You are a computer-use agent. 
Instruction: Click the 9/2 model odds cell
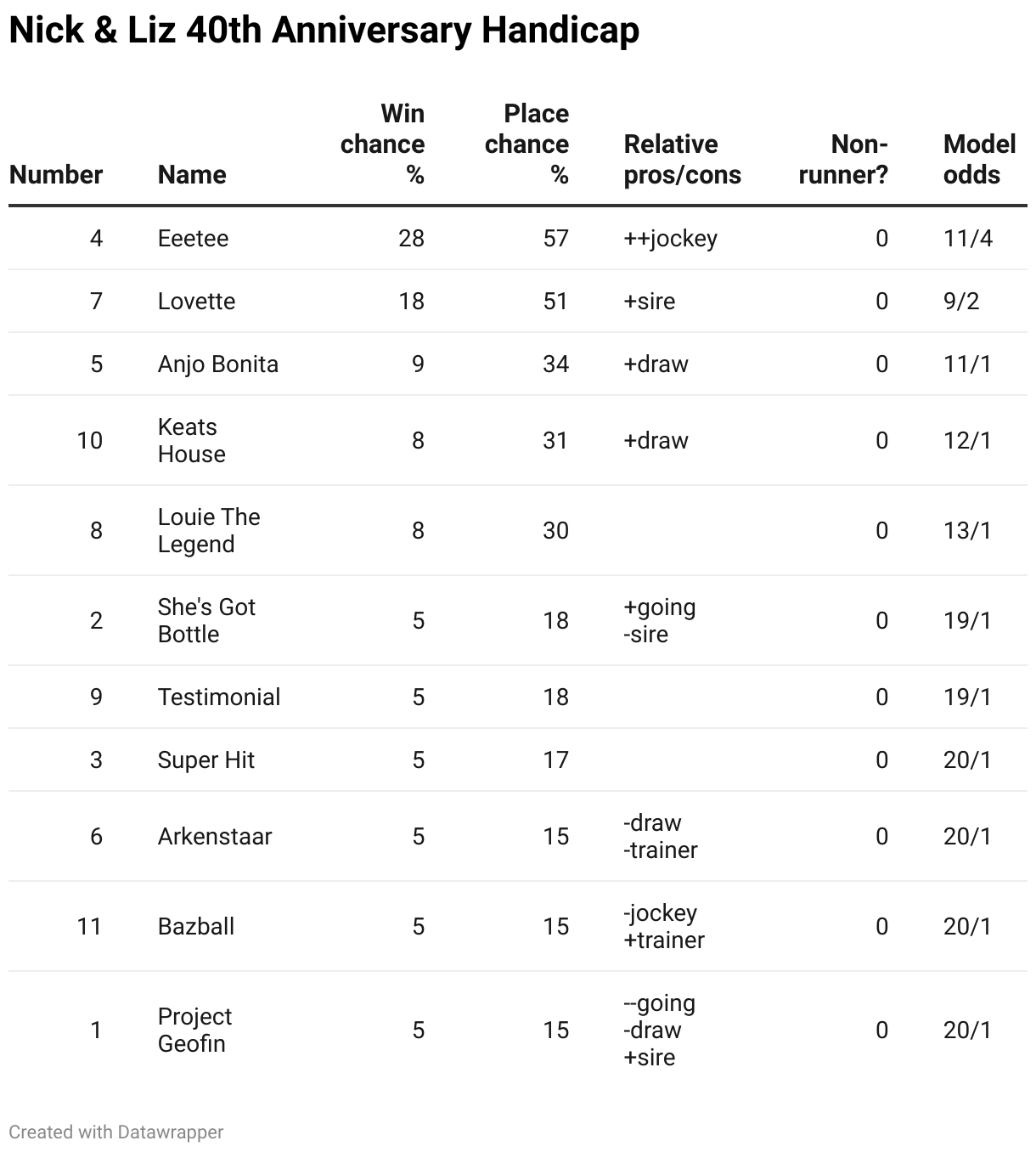[x=961, y=301]
